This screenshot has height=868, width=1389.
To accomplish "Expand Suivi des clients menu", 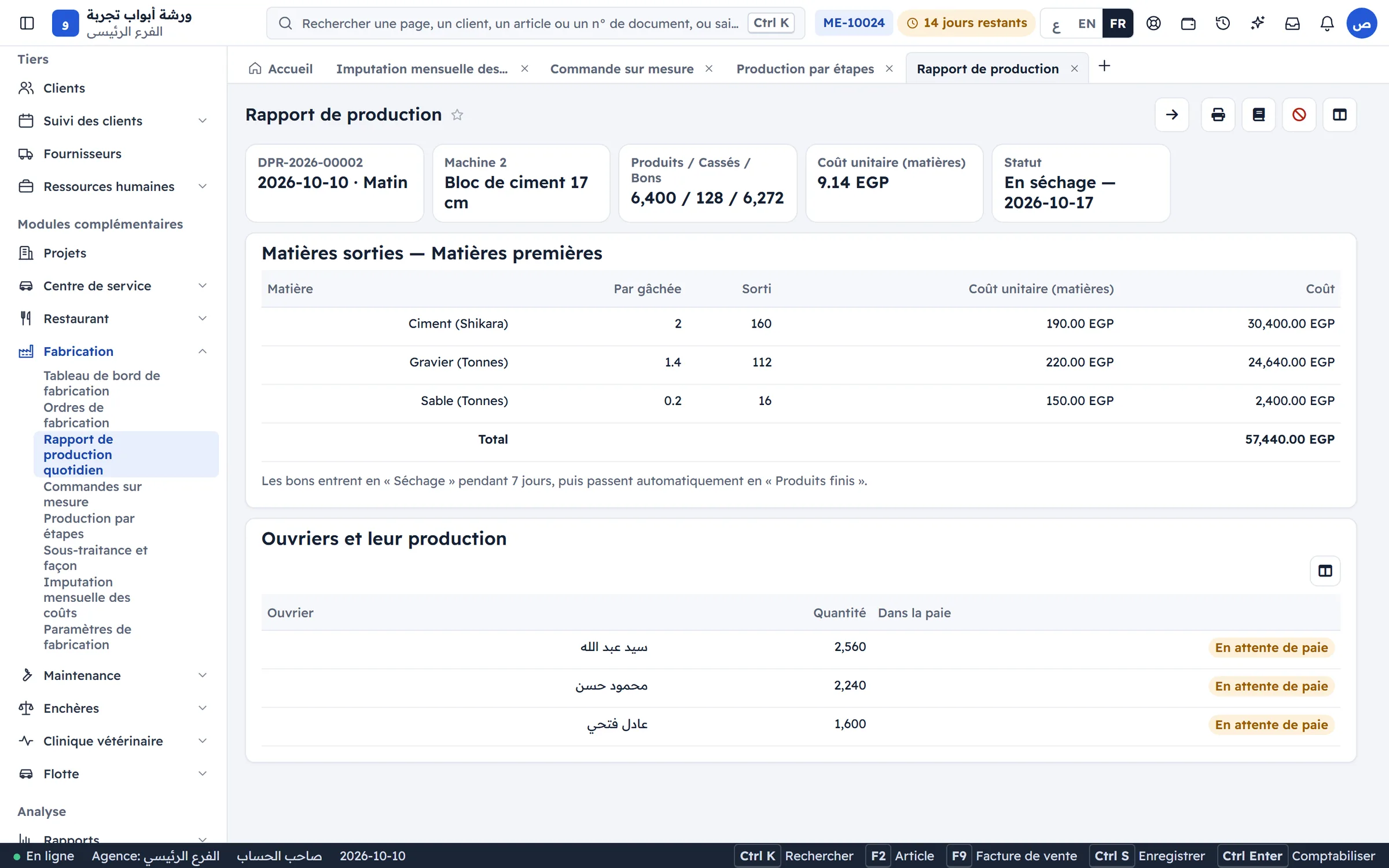I will click(113, 121).
